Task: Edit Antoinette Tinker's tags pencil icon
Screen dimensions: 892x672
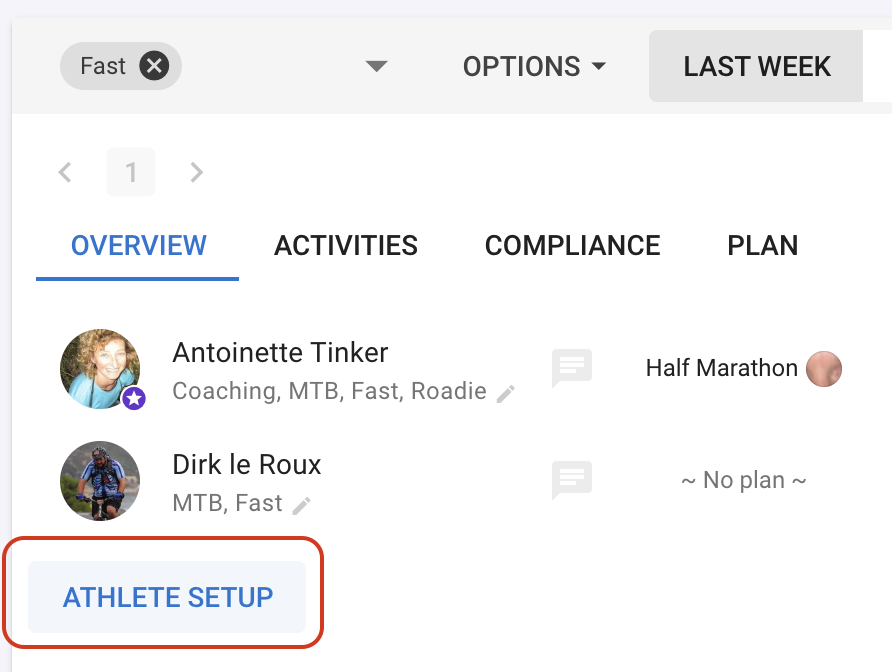Action: (x=506, y=393)
